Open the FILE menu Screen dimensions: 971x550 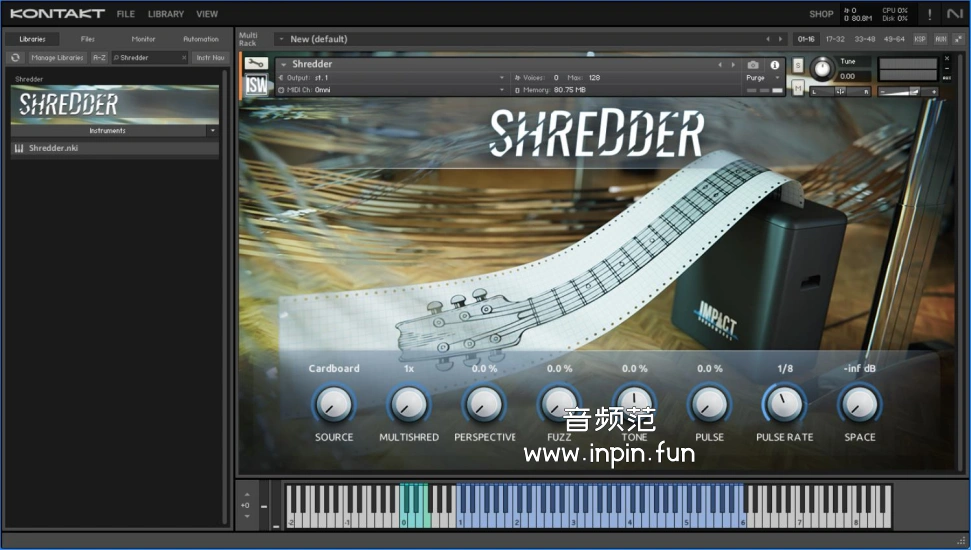[126, 14]
